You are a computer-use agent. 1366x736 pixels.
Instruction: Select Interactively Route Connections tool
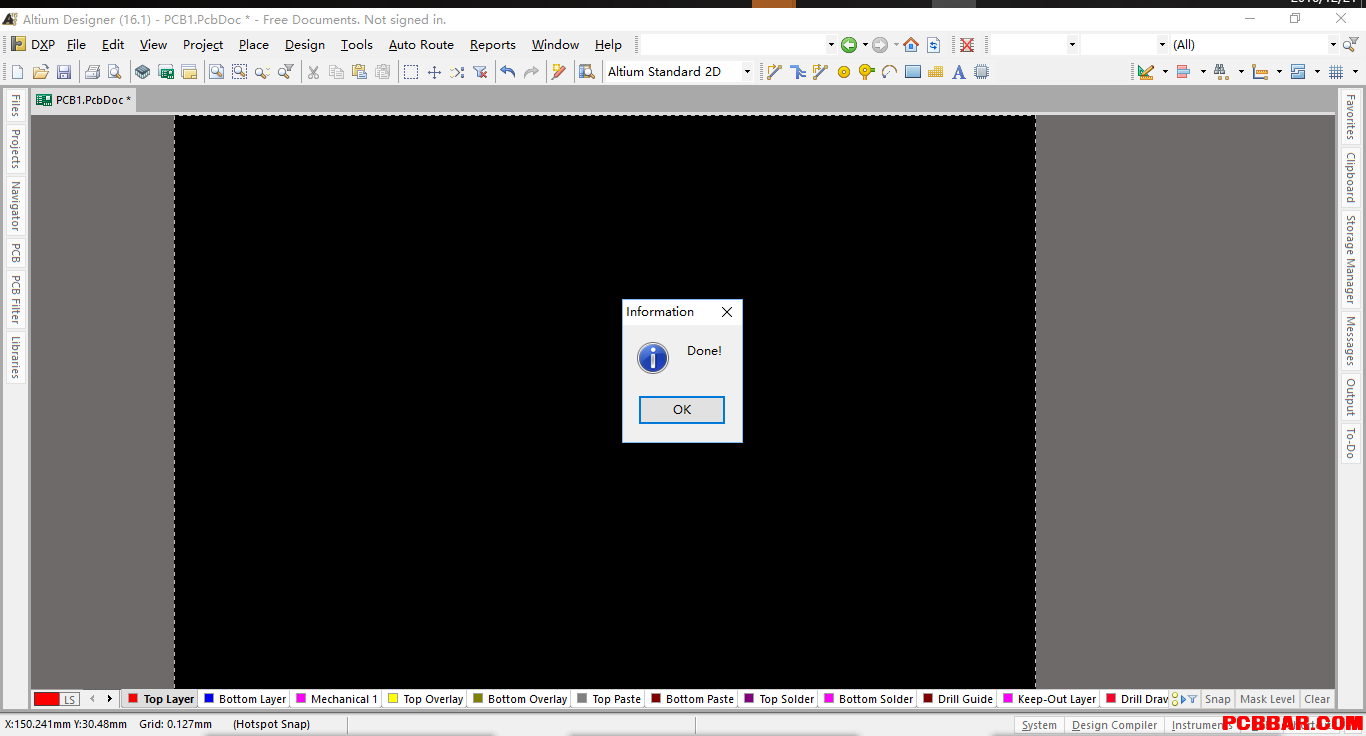click(x=774, y=72)
